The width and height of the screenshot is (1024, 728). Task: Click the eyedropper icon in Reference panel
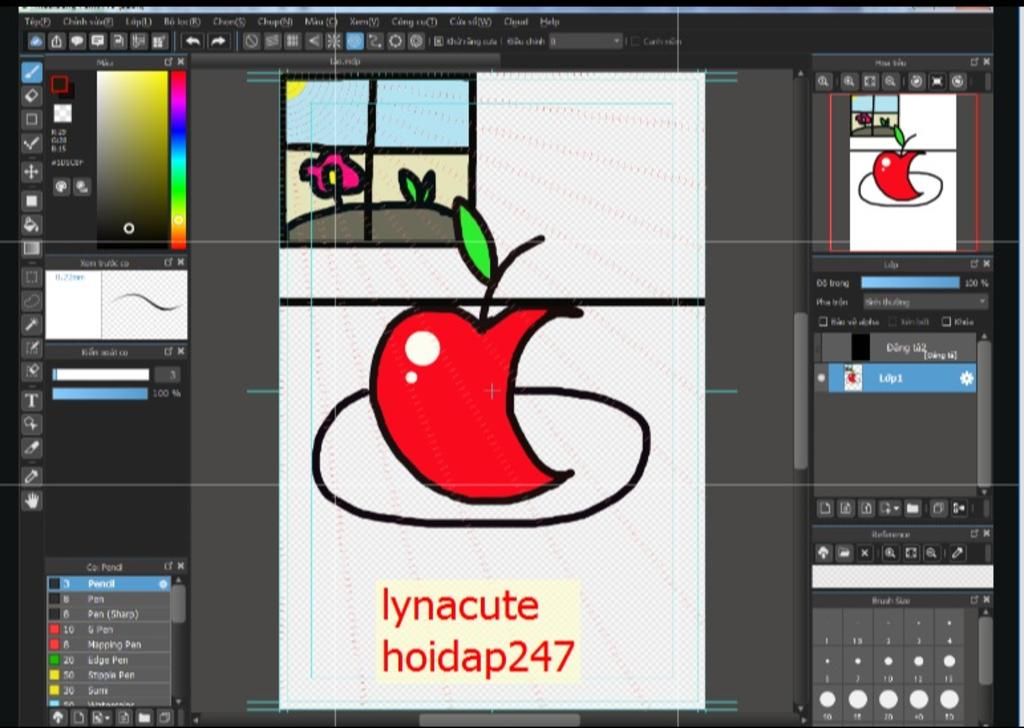pyautogui.click(x=957, y=553)
